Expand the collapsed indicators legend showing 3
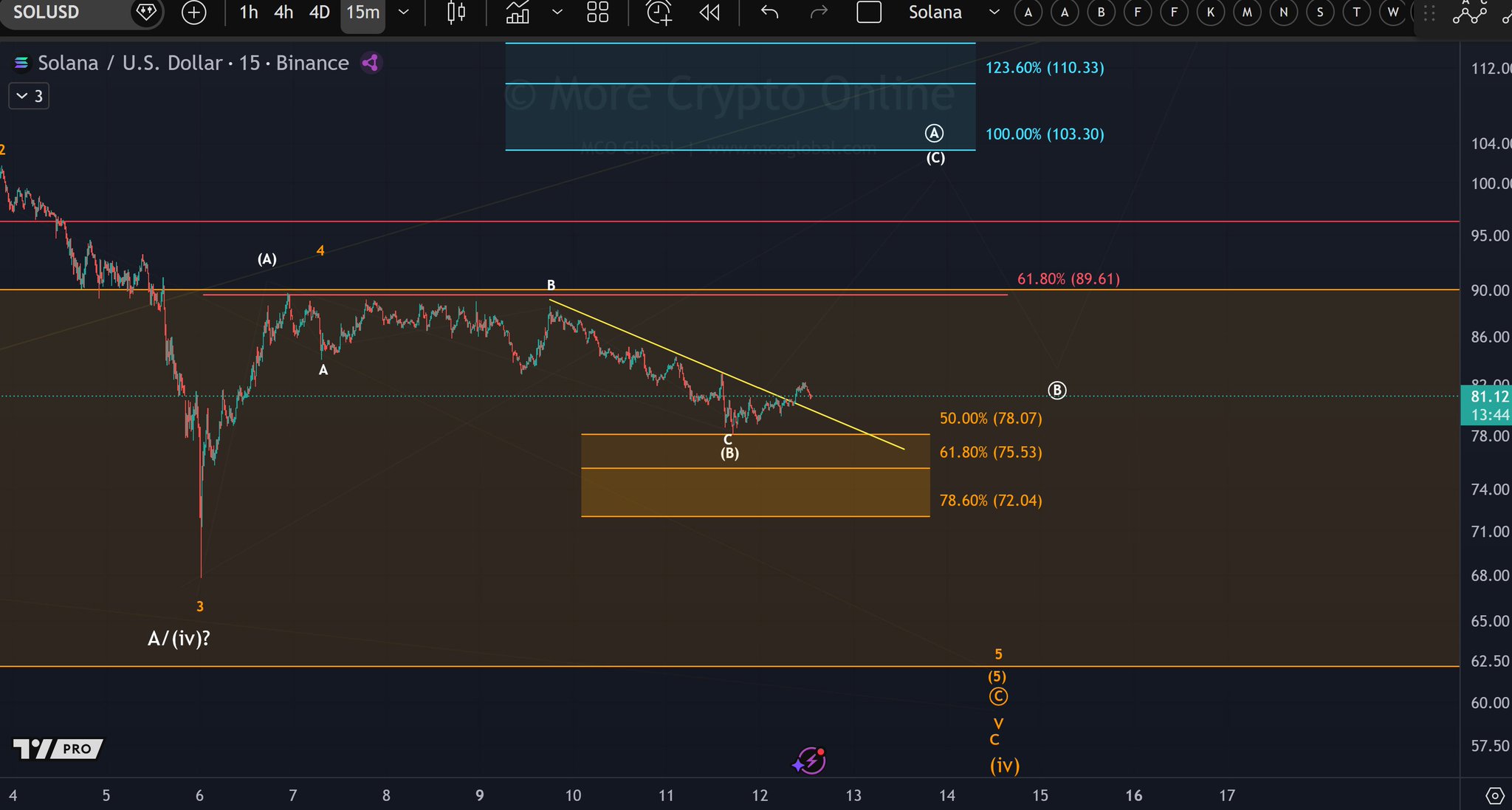Viewport: 1512px width, 810px height. pos(29,96)
